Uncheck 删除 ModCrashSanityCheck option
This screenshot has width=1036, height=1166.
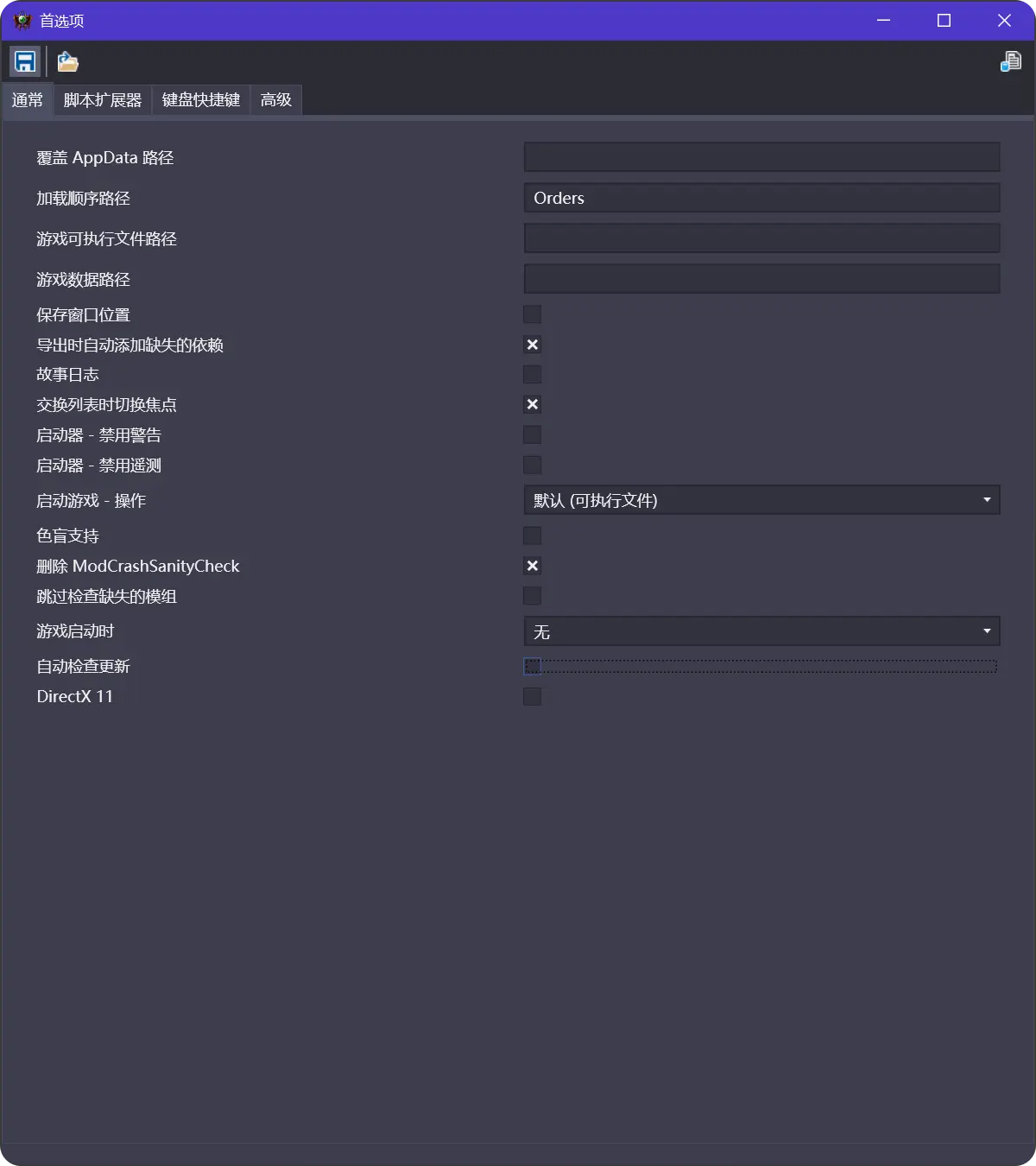pyautogui.click(x=532, y=566)
